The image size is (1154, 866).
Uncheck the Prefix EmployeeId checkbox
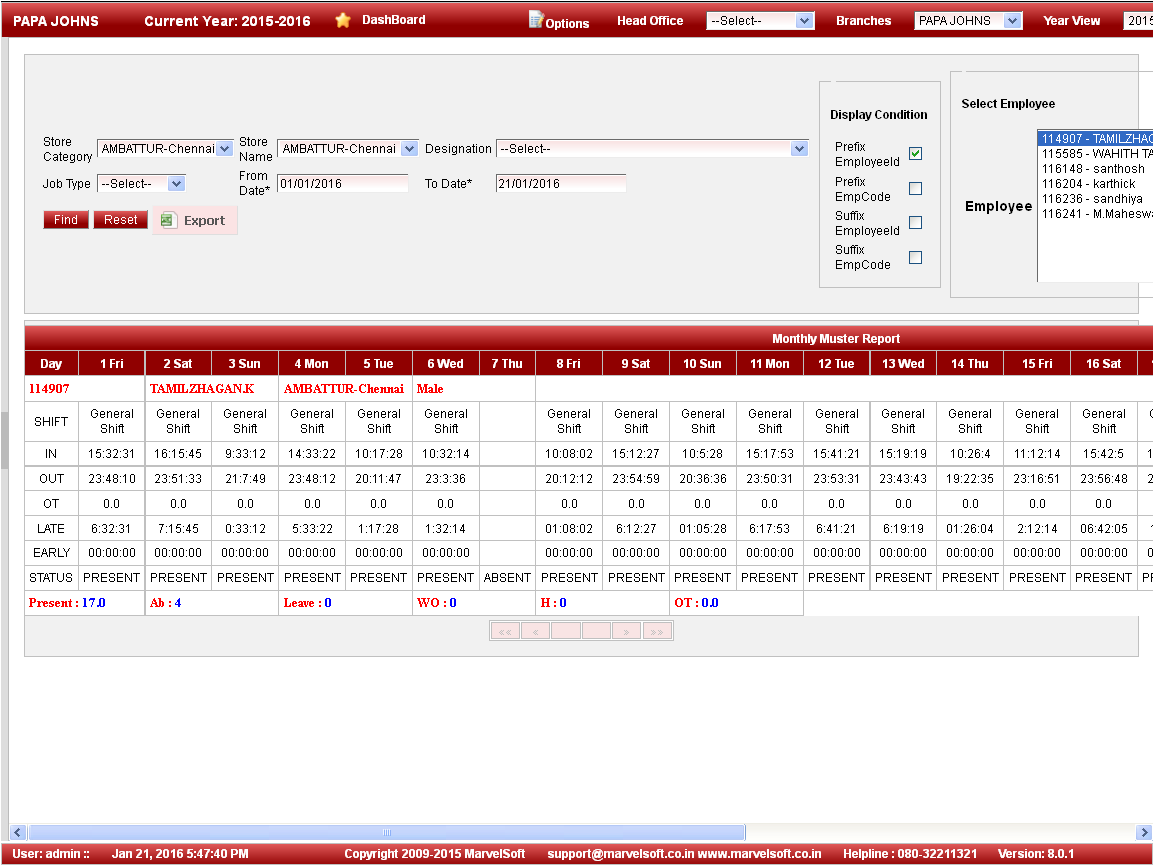click(x=915, y=154)
